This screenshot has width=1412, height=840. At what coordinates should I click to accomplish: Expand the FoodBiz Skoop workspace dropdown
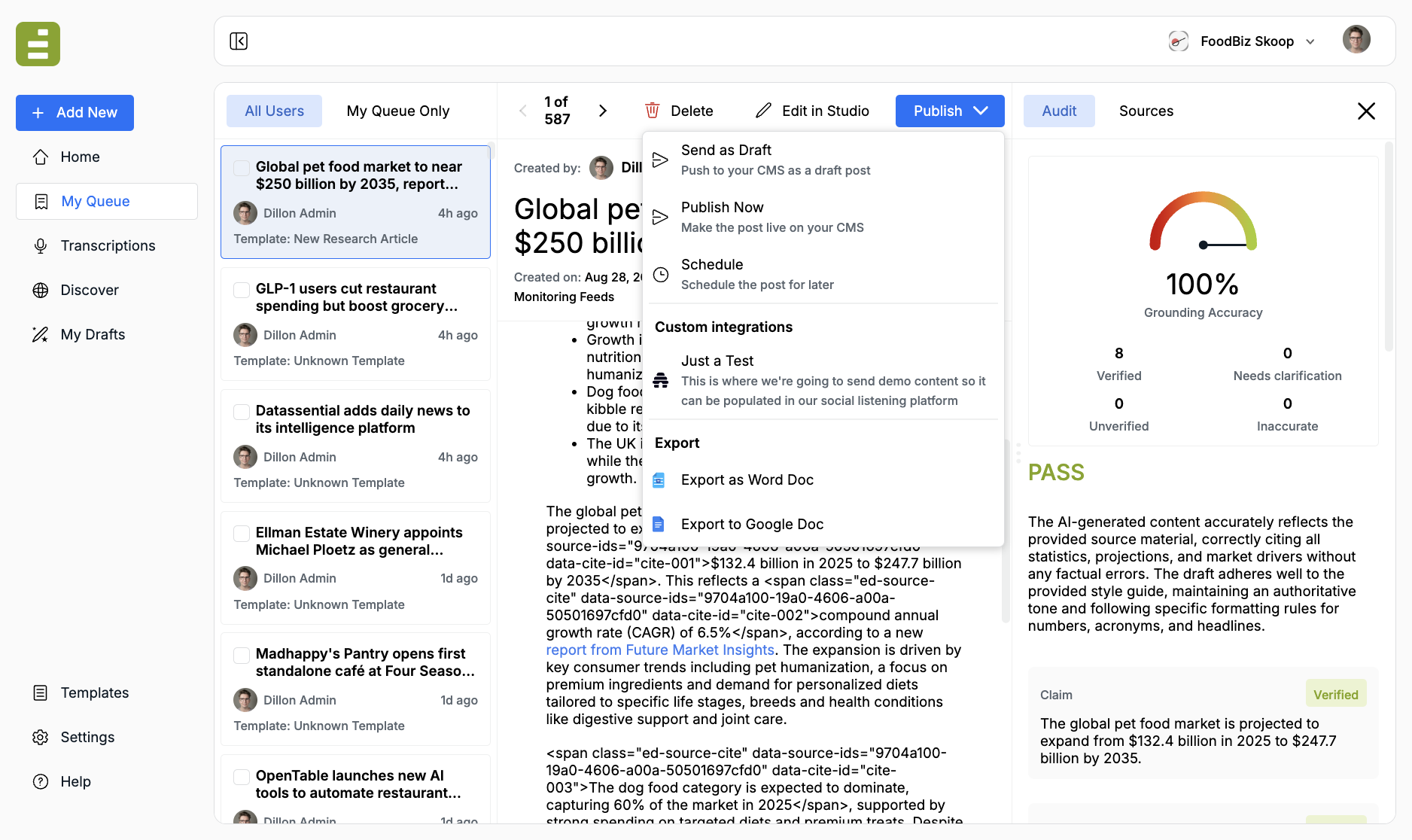pyautogui.click(x=1241, y=41)
